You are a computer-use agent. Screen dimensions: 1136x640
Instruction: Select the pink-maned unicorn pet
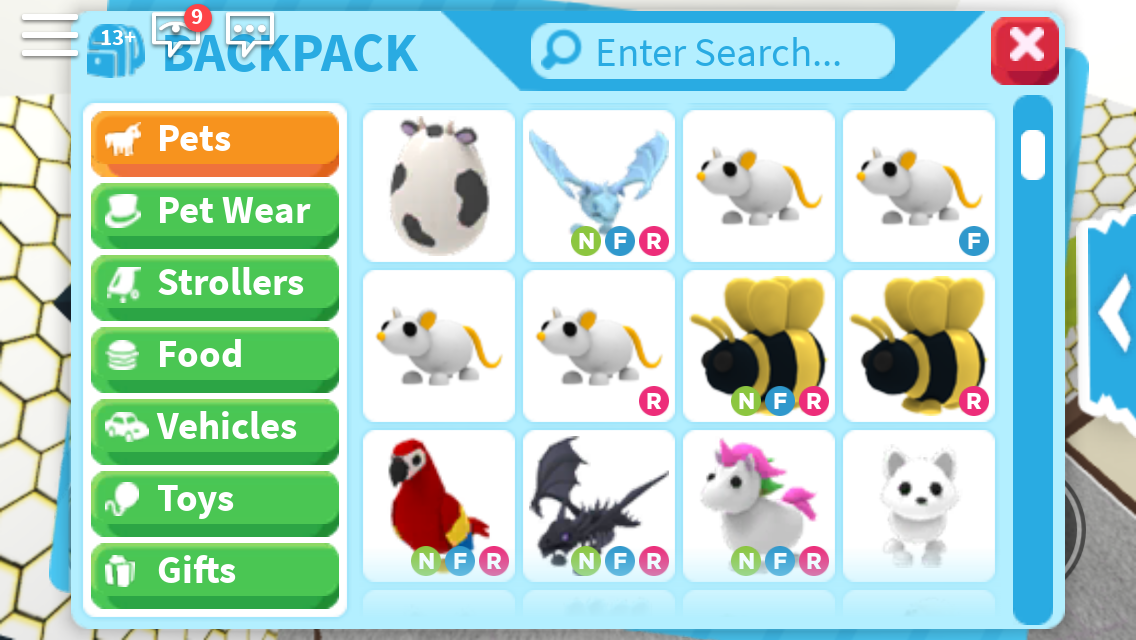pyautogui.click(x=759, y=506)
